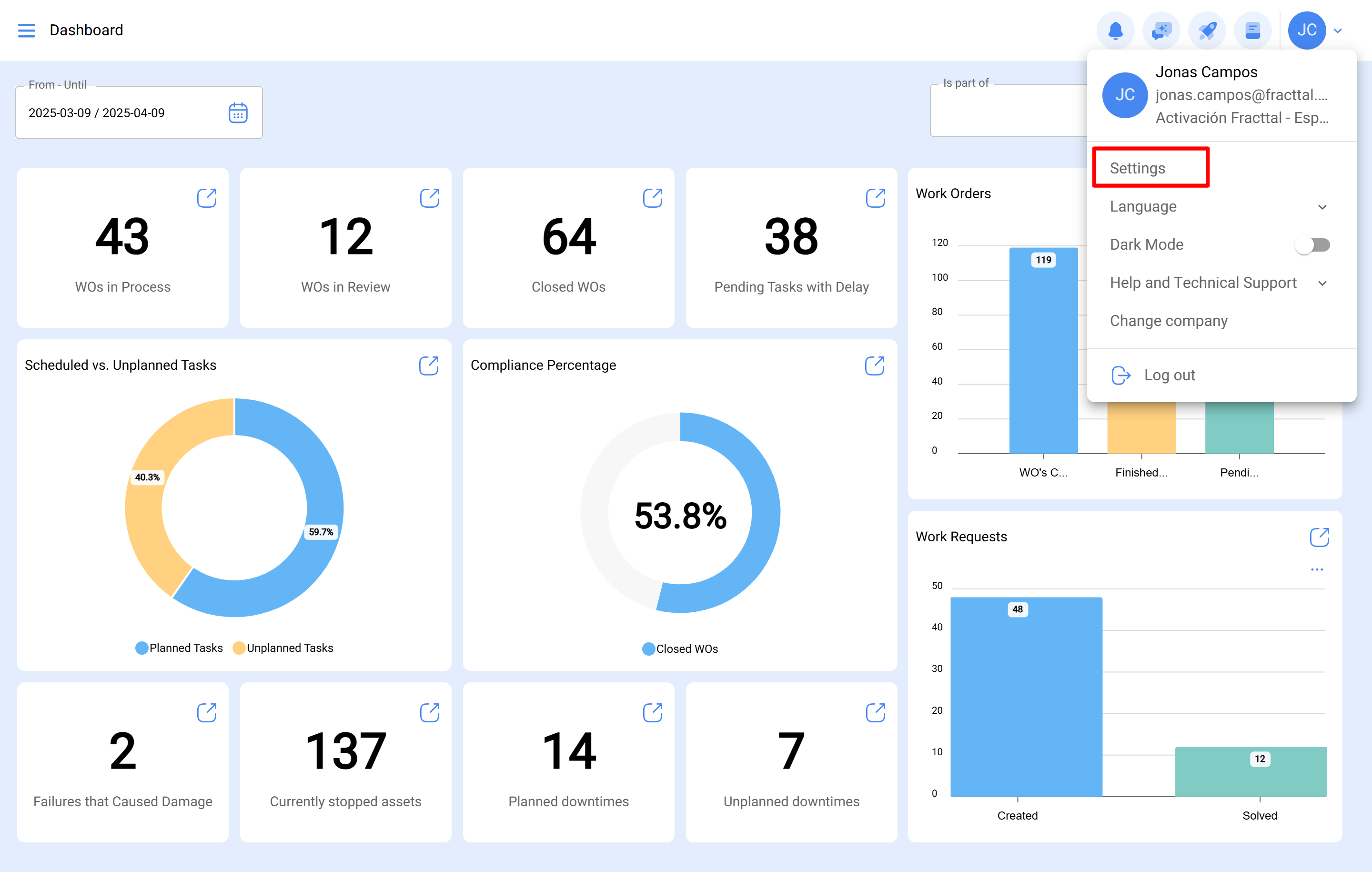Open WOs in Process detail via external-link icon
1372x872 pixels.
pos(207,198)
